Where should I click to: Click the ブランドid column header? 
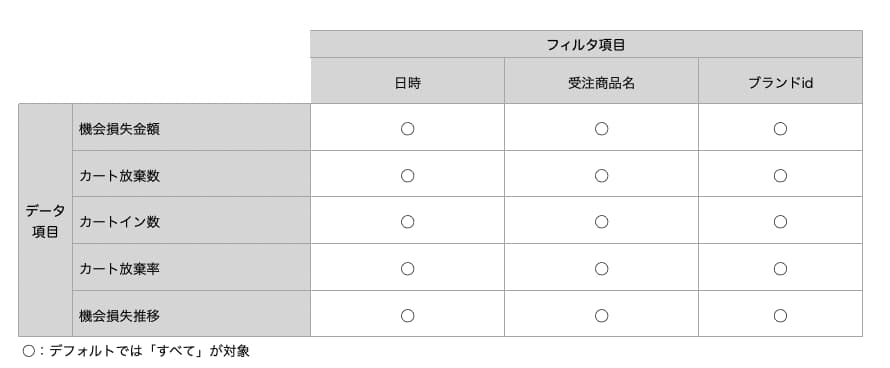(x=780, y=81)
